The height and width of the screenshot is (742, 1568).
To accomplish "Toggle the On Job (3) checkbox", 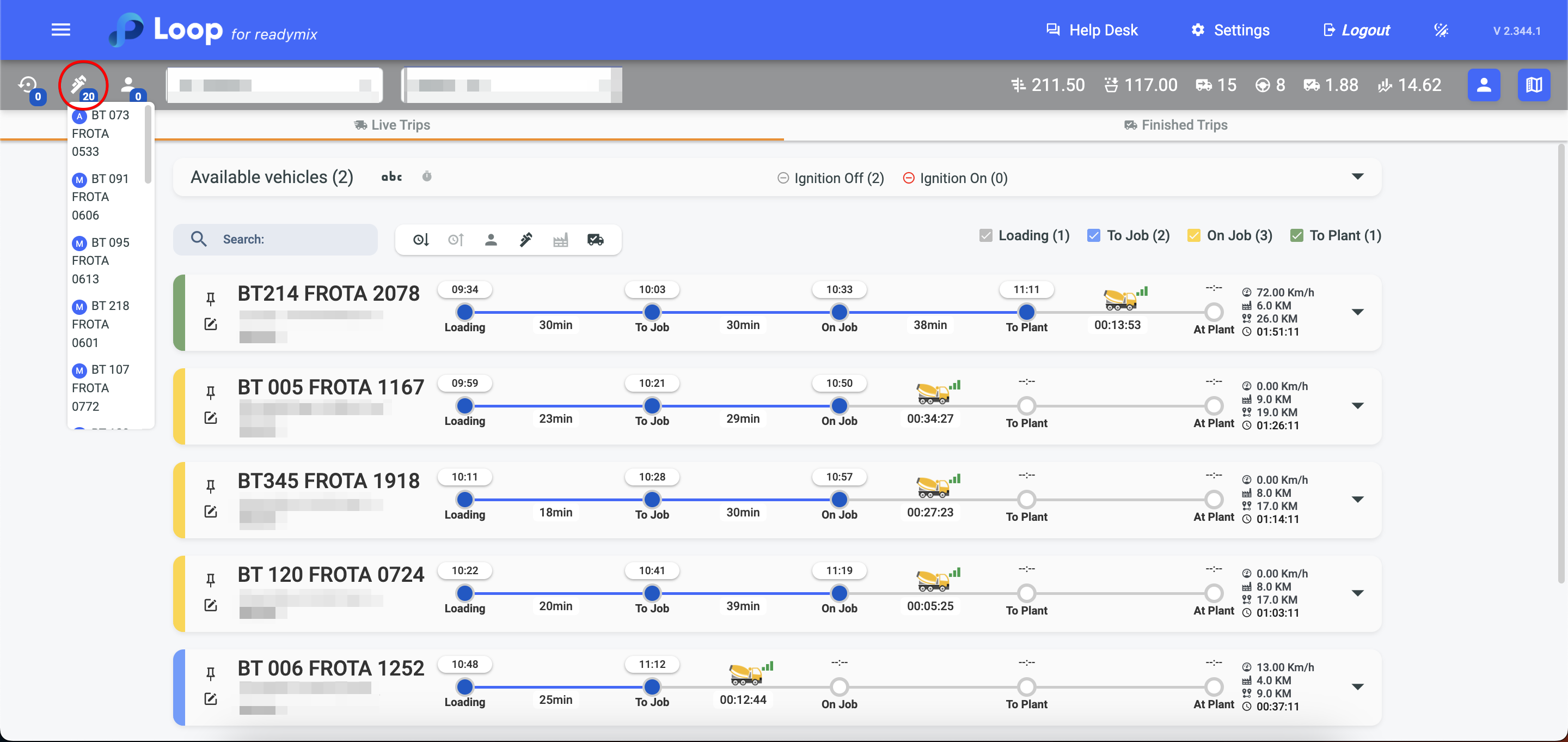I will [1193, 236].
